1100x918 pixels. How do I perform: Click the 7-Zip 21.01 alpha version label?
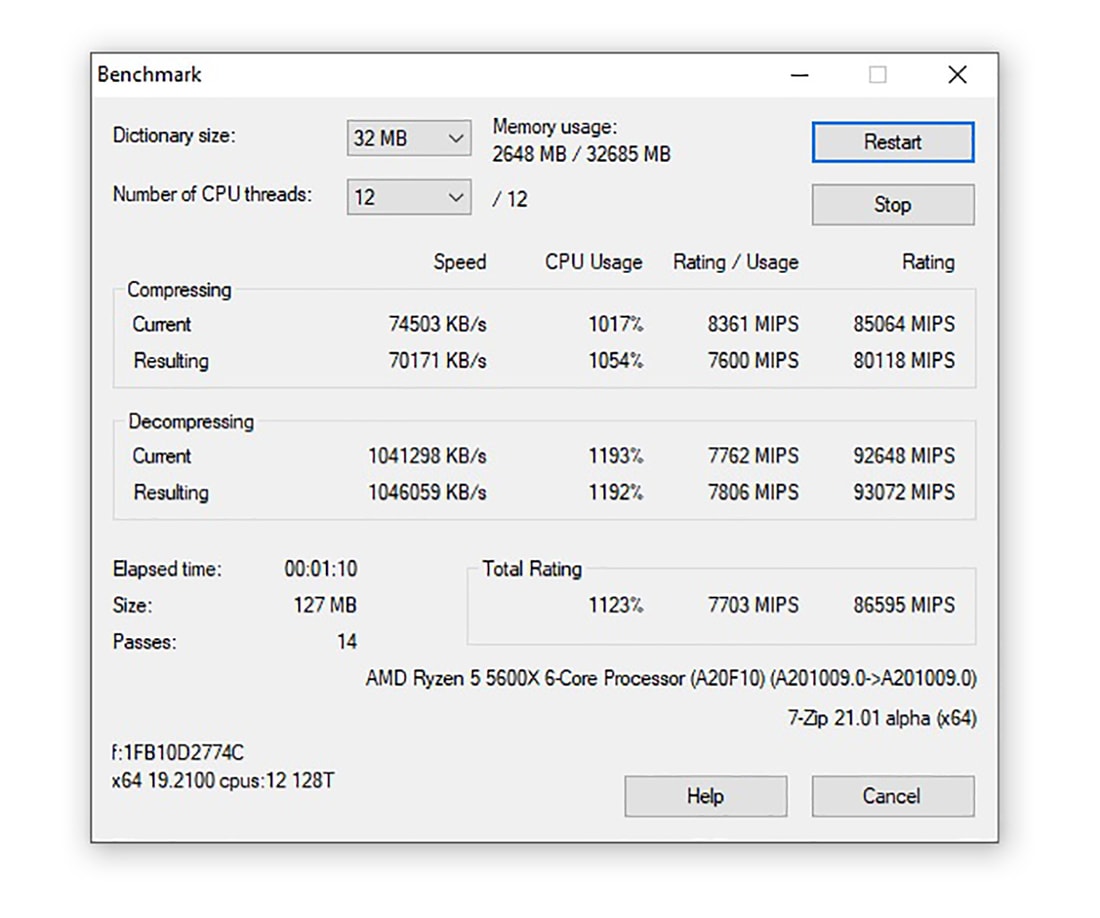(x=881, y=718)
